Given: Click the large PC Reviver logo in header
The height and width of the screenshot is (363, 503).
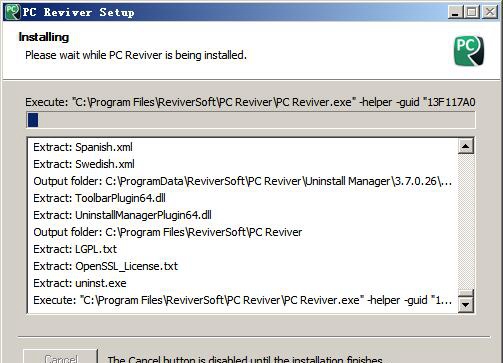Looking at the screenshot, I should [x=469, y=51].
